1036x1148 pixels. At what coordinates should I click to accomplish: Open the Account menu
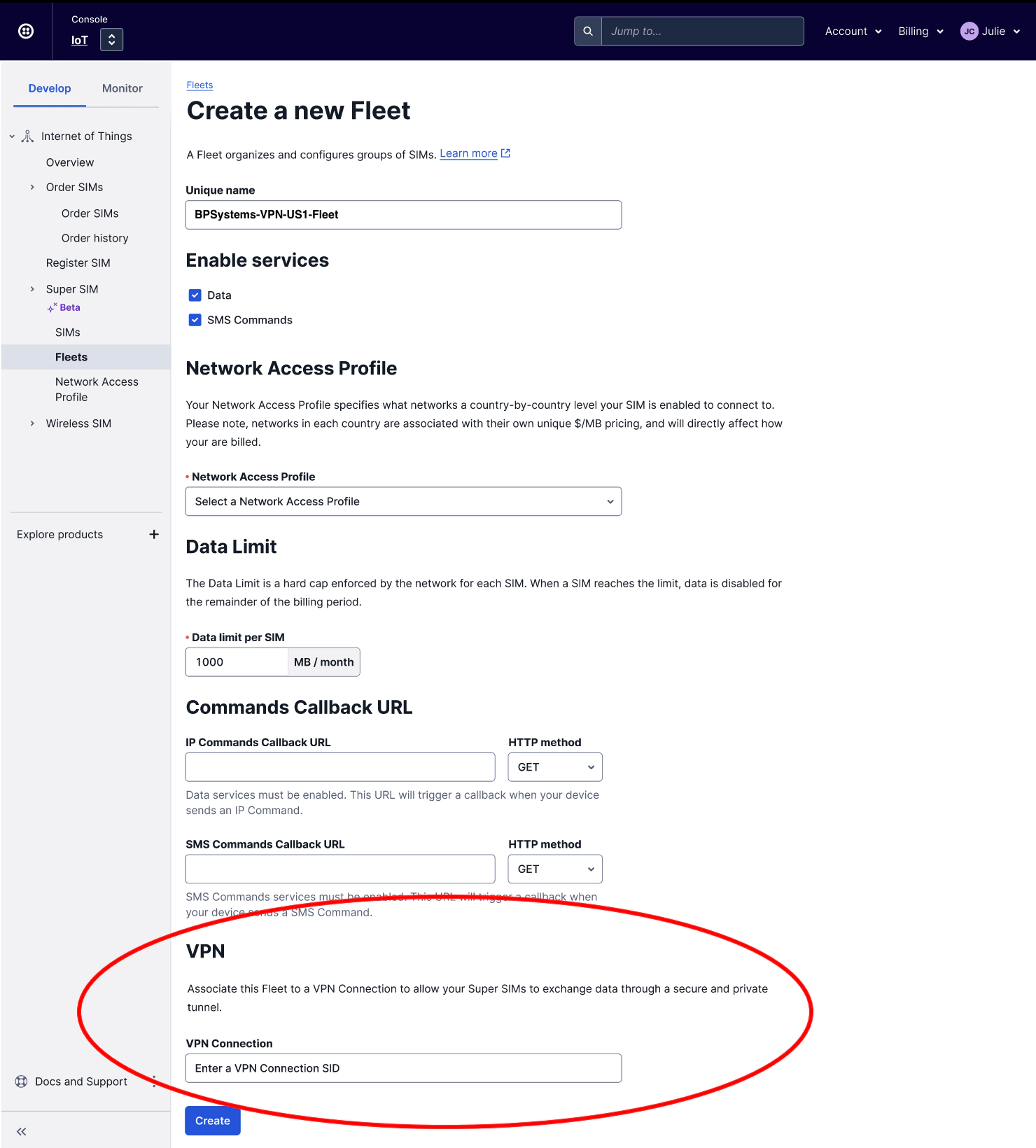[853, 31]
